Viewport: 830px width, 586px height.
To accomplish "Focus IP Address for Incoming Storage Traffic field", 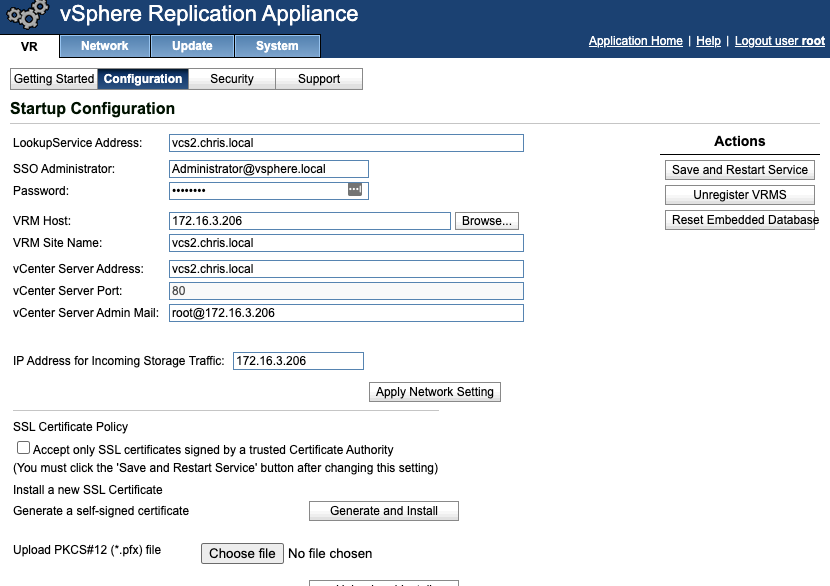I will click(299, 361).
